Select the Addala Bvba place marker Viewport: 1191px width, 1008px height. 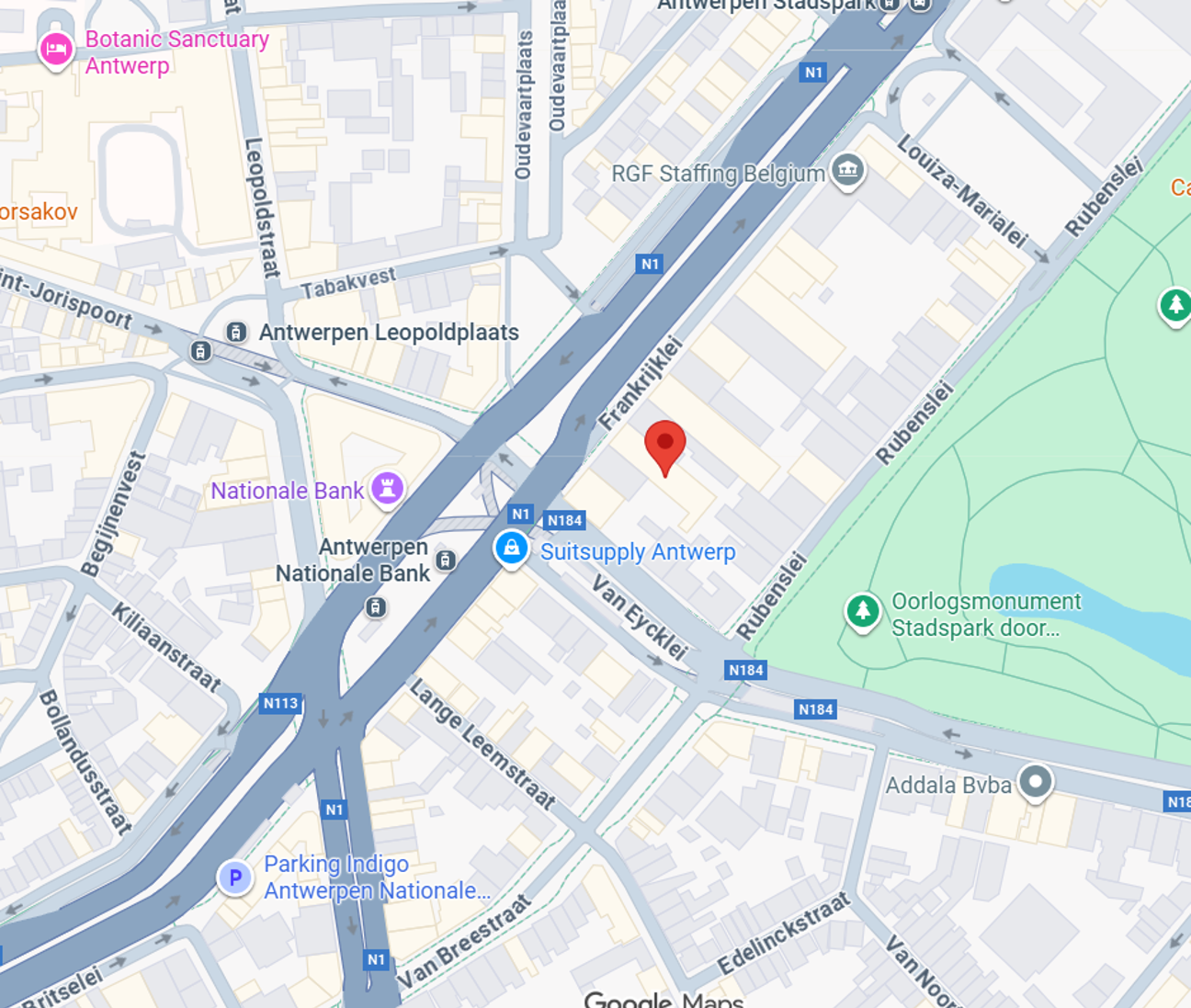coord(1036,782)
